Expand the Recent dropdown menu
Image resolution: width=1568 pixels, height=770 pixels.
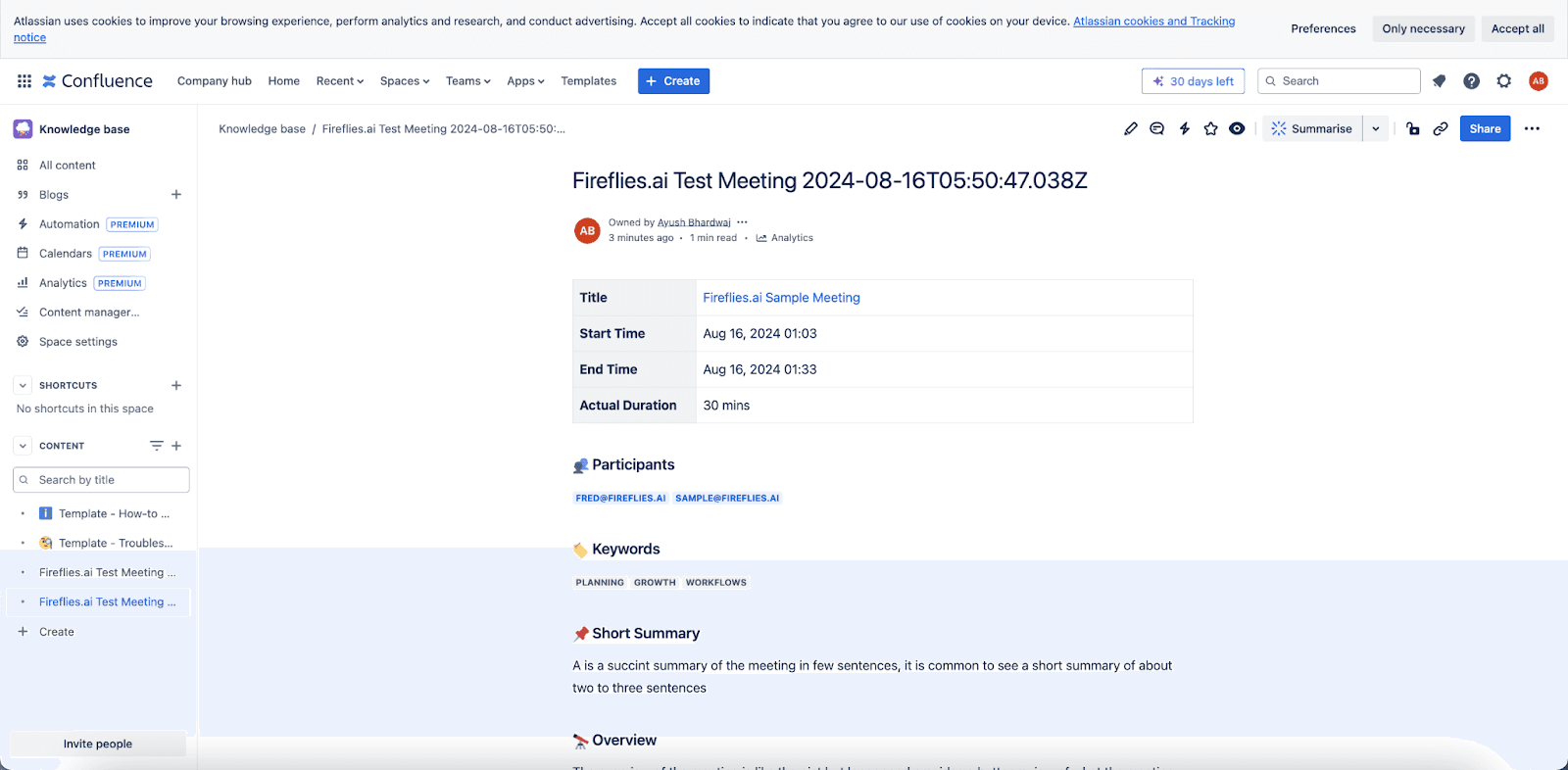tap(340, 81)
